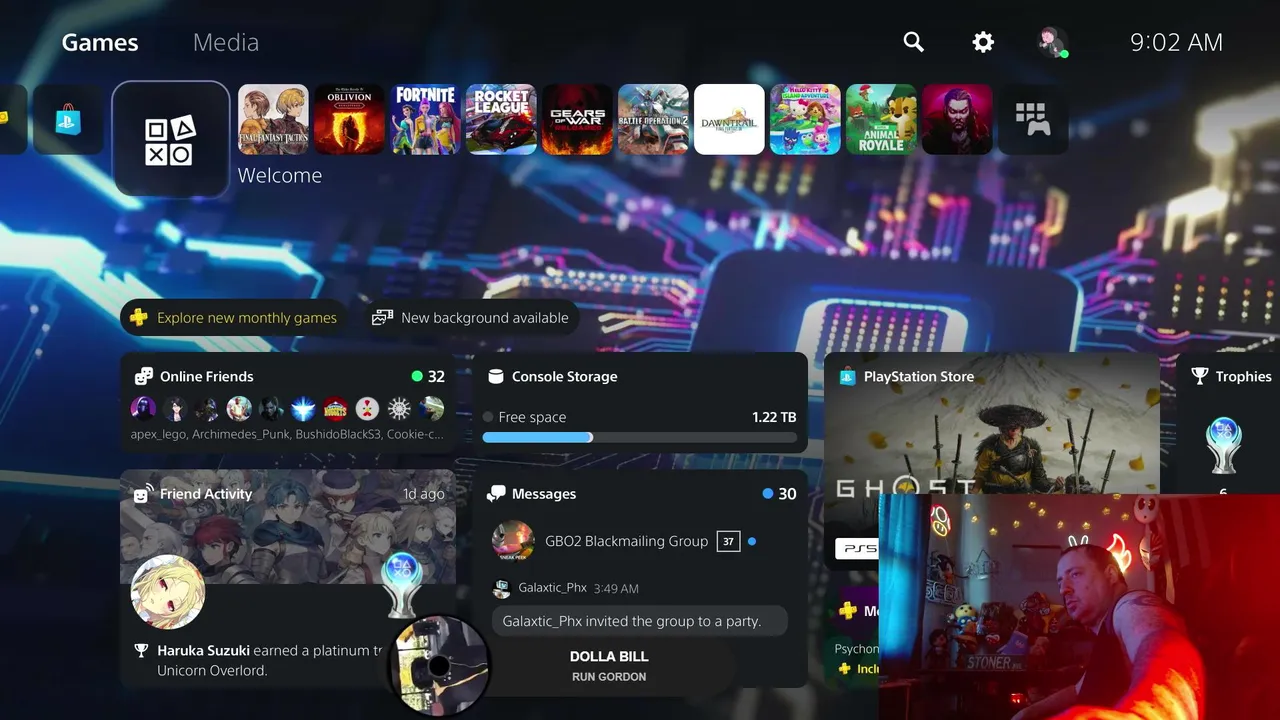Launch the Fortnite game tile

click(x=425, y=119)
